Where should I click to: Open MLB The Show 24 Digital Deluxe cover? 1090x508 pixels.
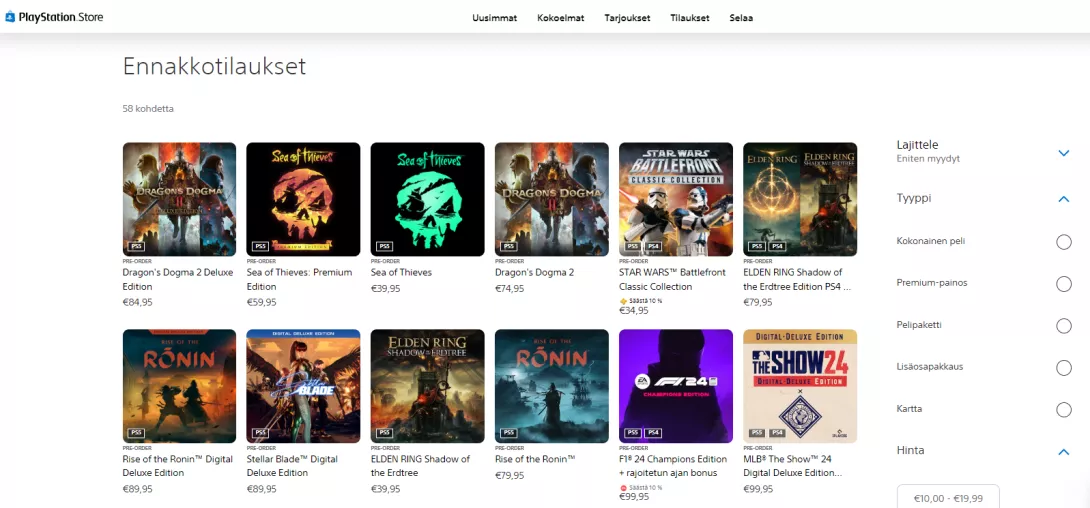(800, 386)
